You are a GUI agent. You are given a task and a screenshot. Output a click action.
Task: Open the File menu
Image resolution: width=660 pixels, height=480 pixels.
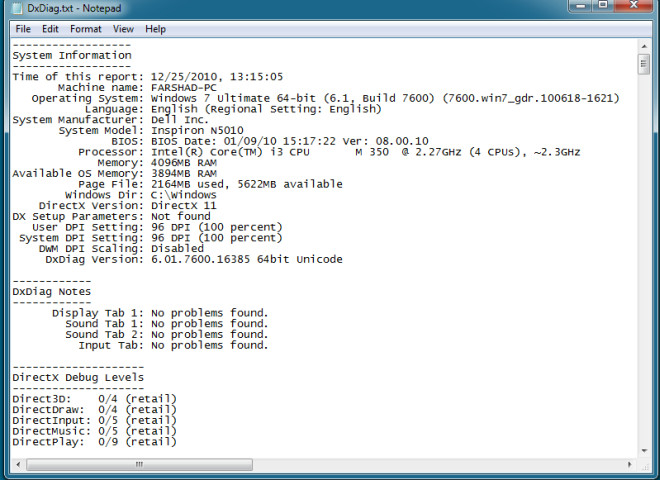tap(23, 29)
